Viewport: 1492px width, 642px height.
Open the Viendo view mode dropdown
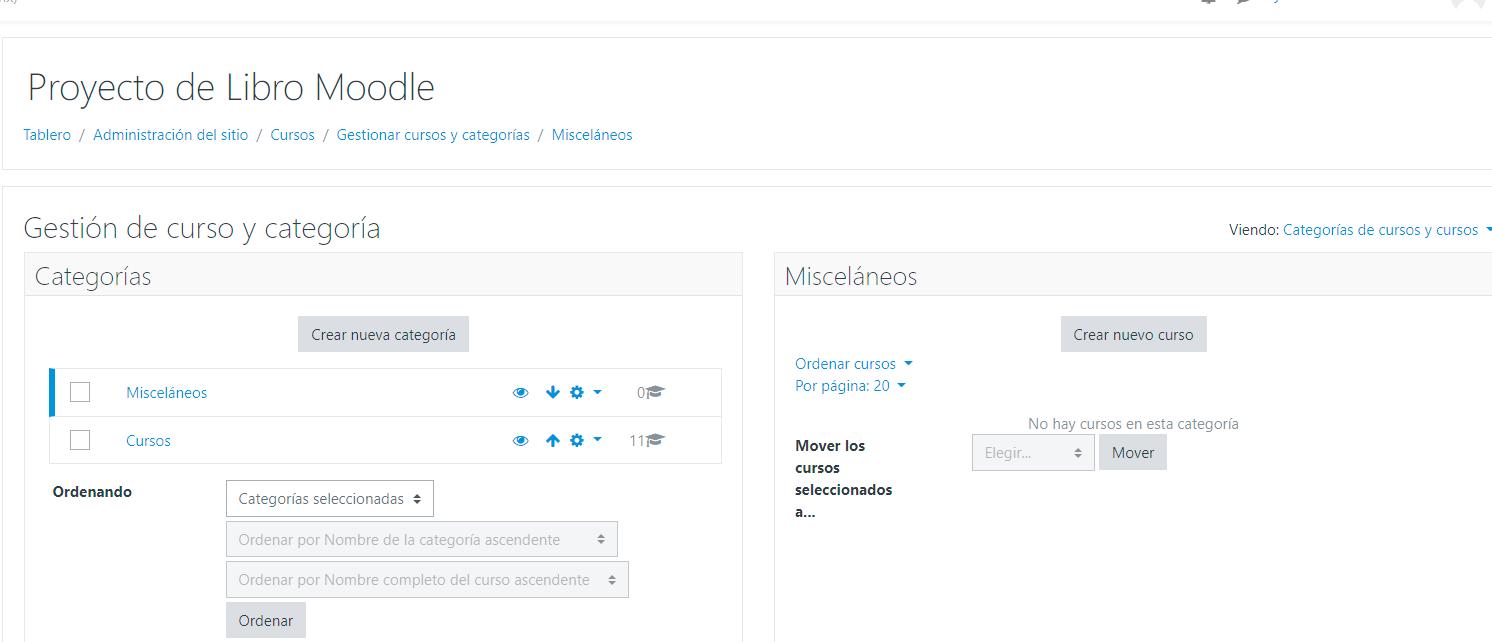coord(1387,230)
